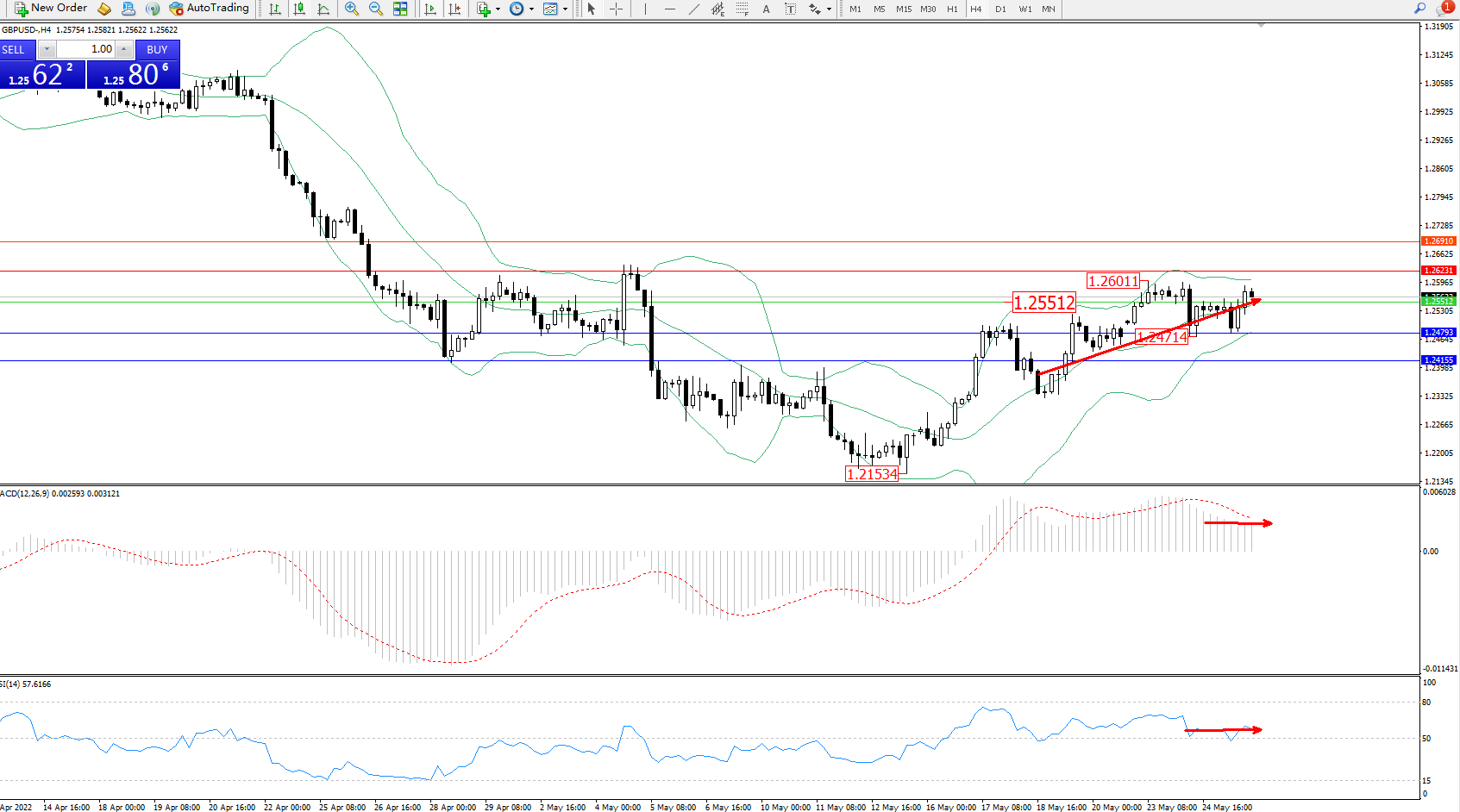The height and width of the screenshot is (812, 1460).
Task: Pick the horizontal line drawing tool
Action: (670, 9)
